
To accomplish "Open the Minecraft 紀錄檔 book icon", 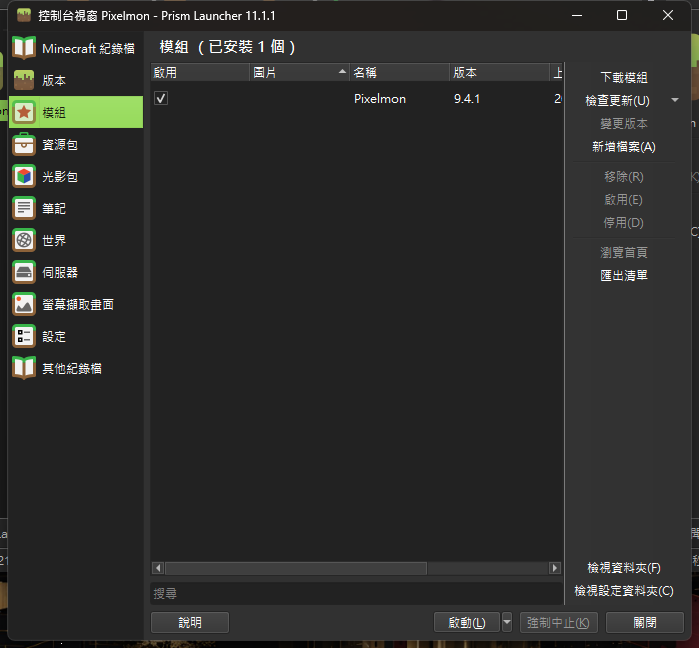I will (x=24, y=48).
